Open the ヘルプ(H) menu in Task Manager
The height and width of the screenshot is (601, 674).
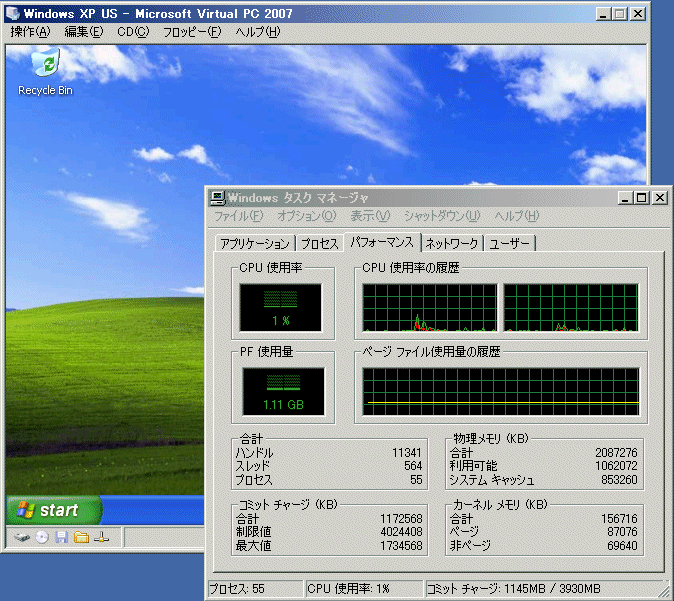[x=517, y=216]
